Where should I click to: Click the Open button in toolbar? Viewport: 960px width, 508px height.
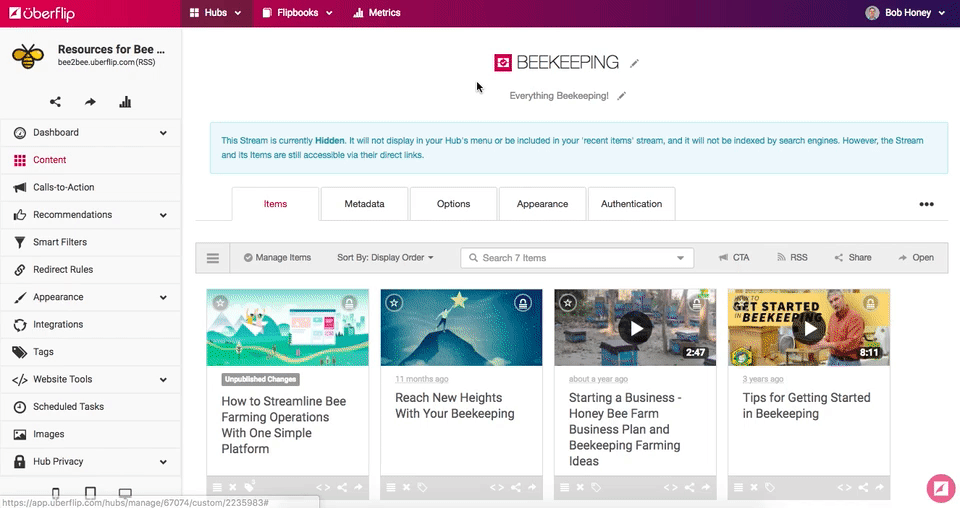point(916,258)
